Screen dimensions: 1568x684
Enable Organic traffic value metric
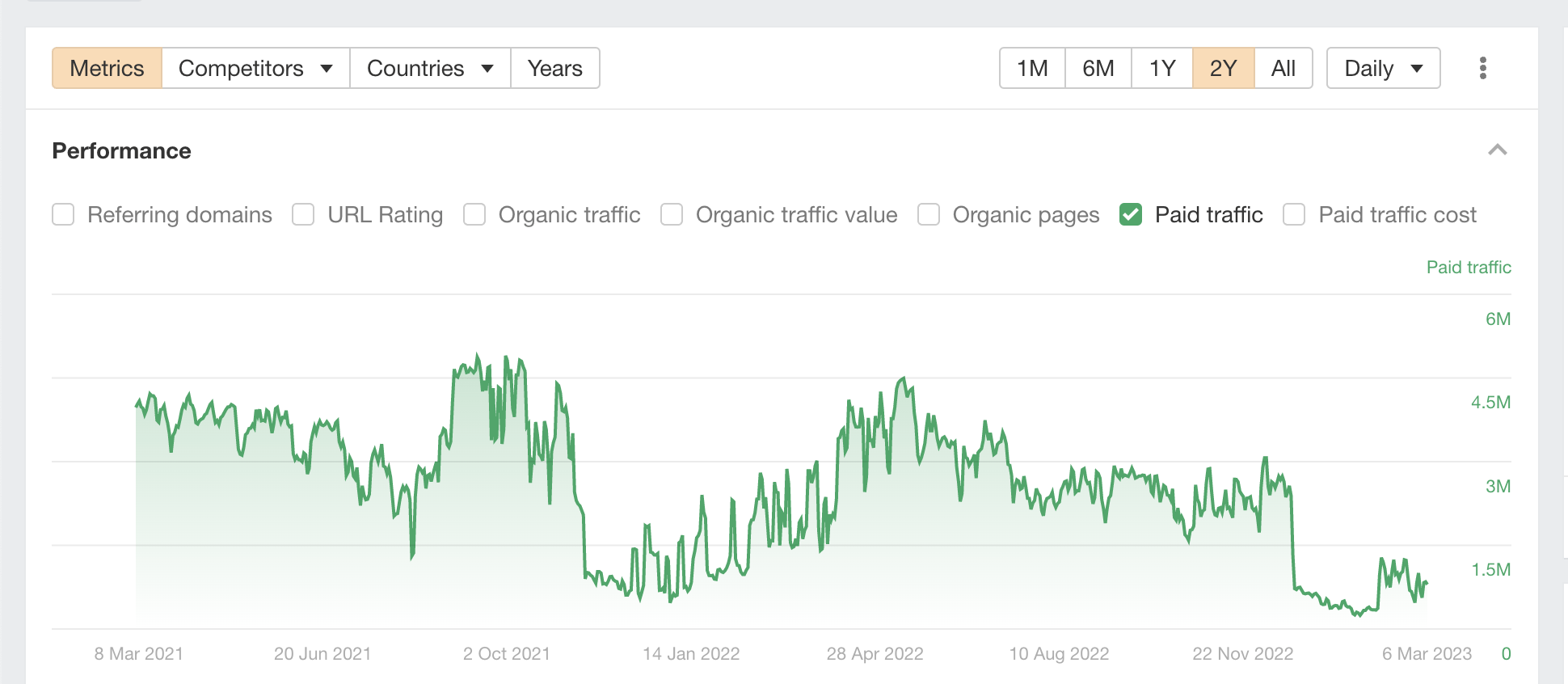pos(672,214)
